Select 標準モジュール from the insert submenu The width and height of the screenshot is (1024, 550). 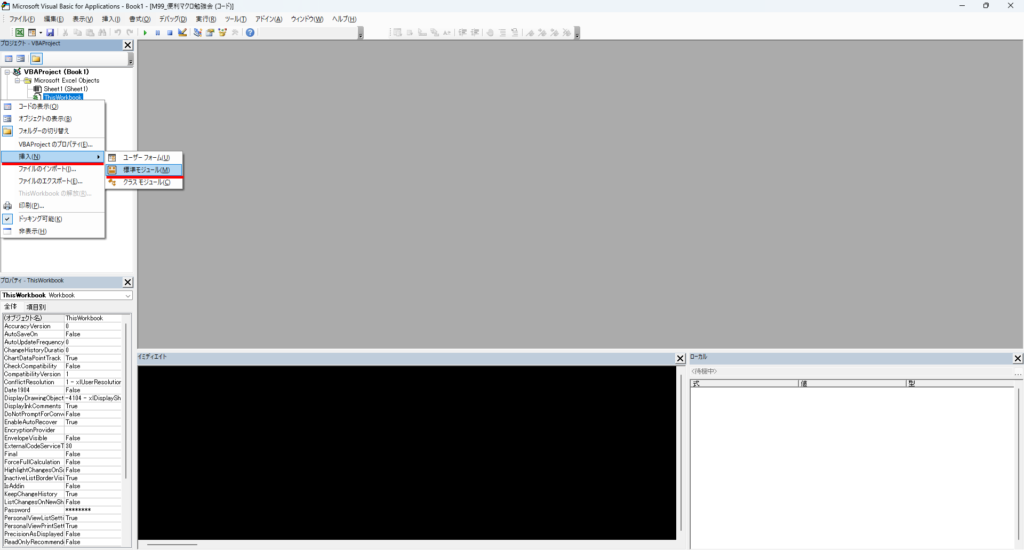click(x=145, y=170)
